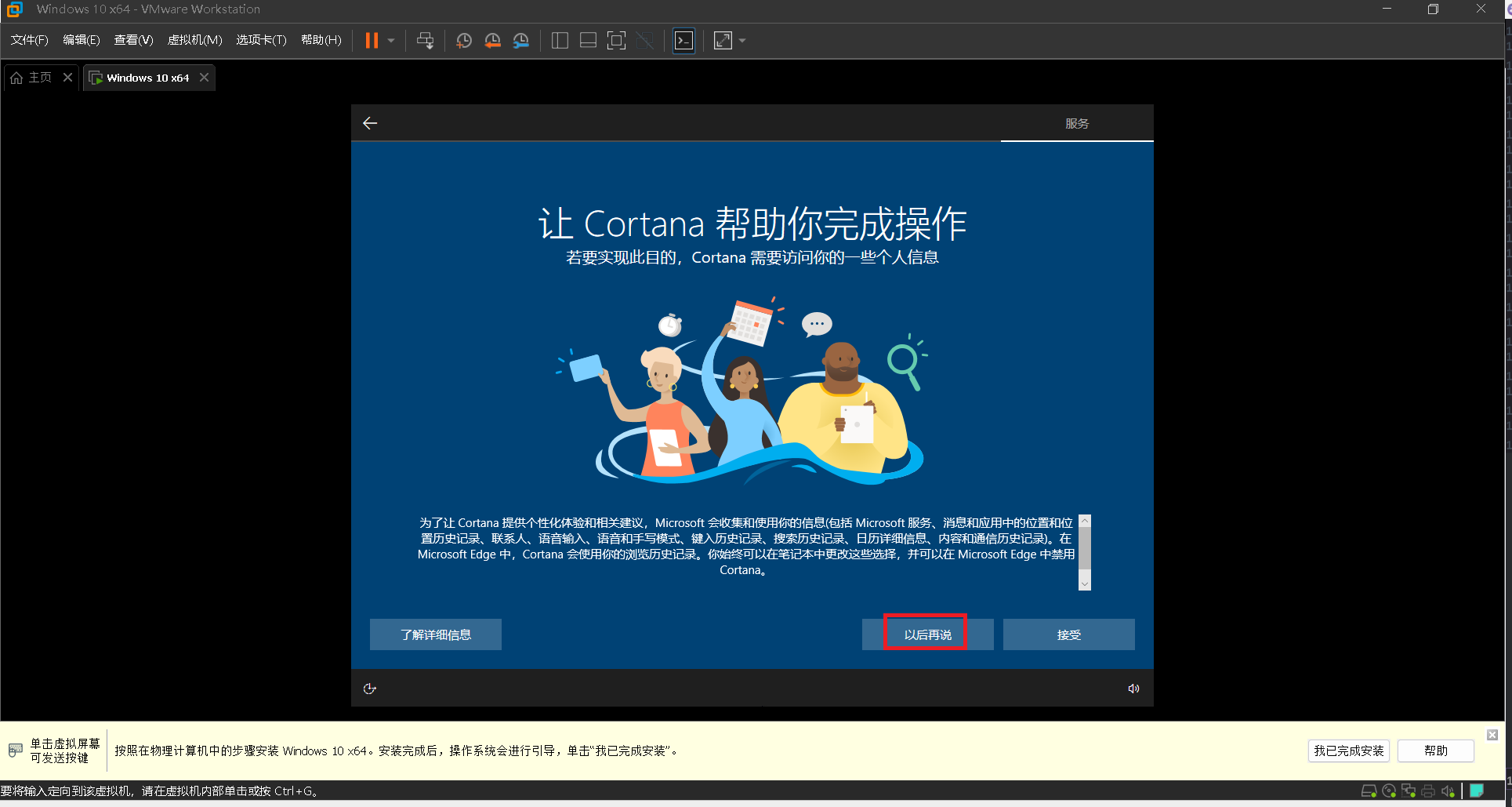Viewport: 1512px width, 807px height.
Task: Click 接受 to accept Cortana
Action: [x=1069, y=634]
